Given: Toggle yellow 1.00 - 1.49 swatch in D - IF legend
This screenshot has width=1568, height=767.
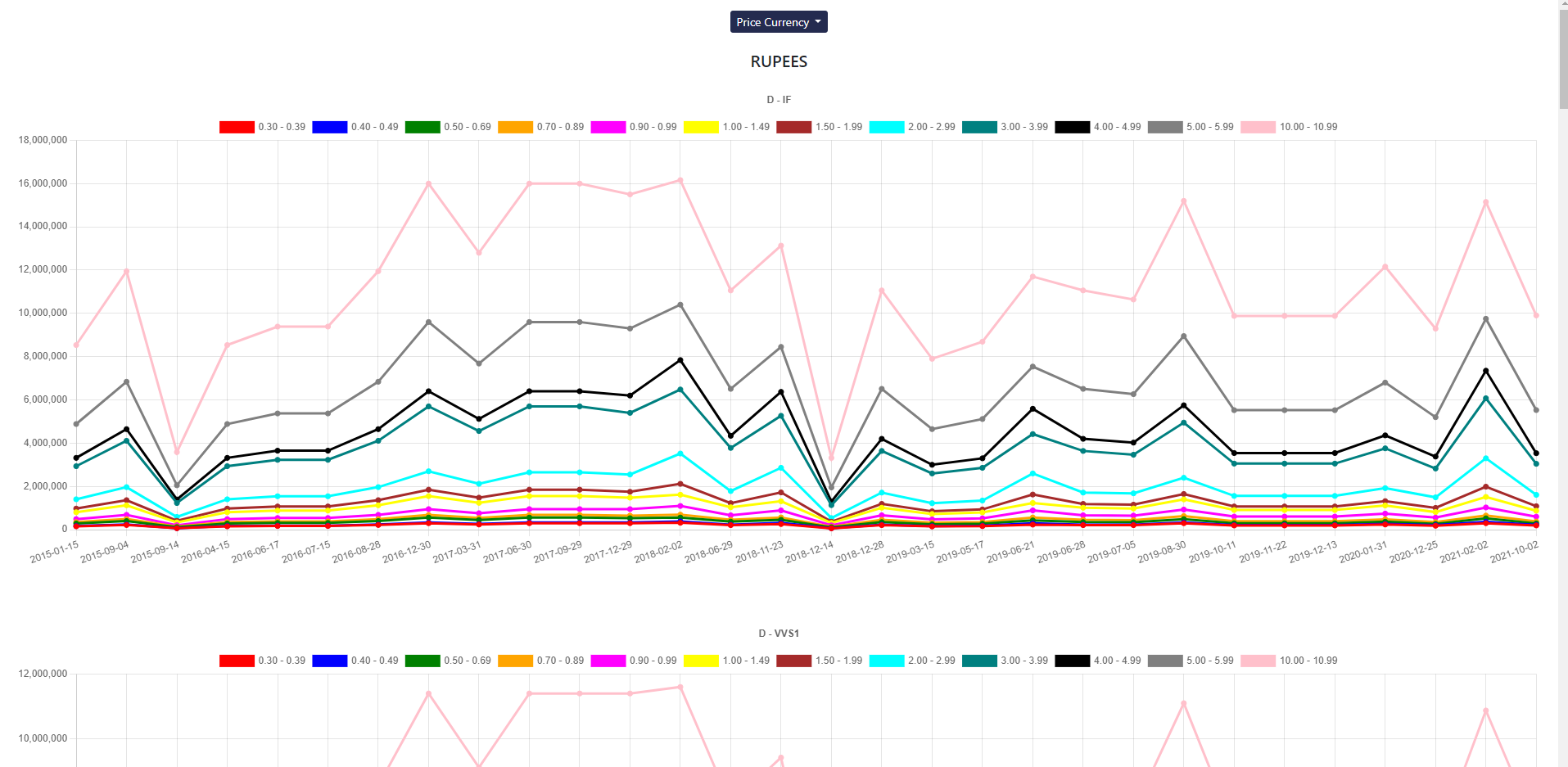Looking at the screenshot, I should point(701,127).
